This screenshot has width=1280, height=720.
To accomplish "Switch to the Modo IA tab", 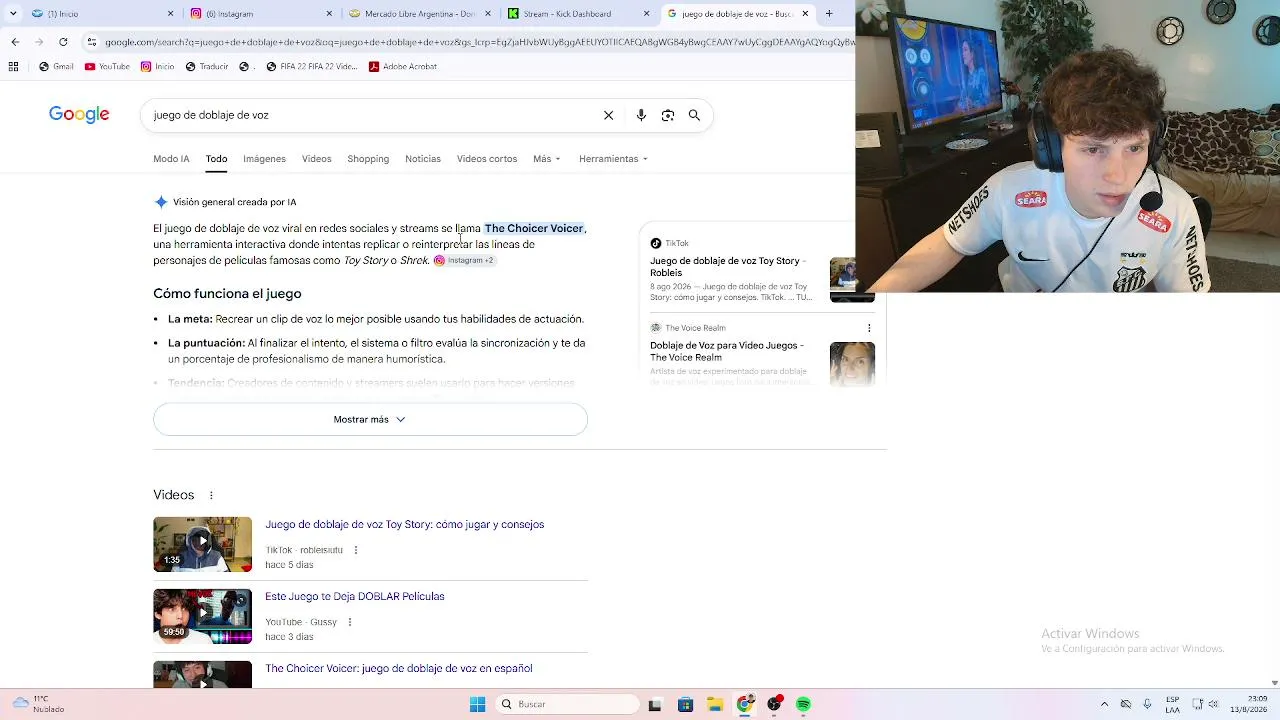I will (171, 159).
